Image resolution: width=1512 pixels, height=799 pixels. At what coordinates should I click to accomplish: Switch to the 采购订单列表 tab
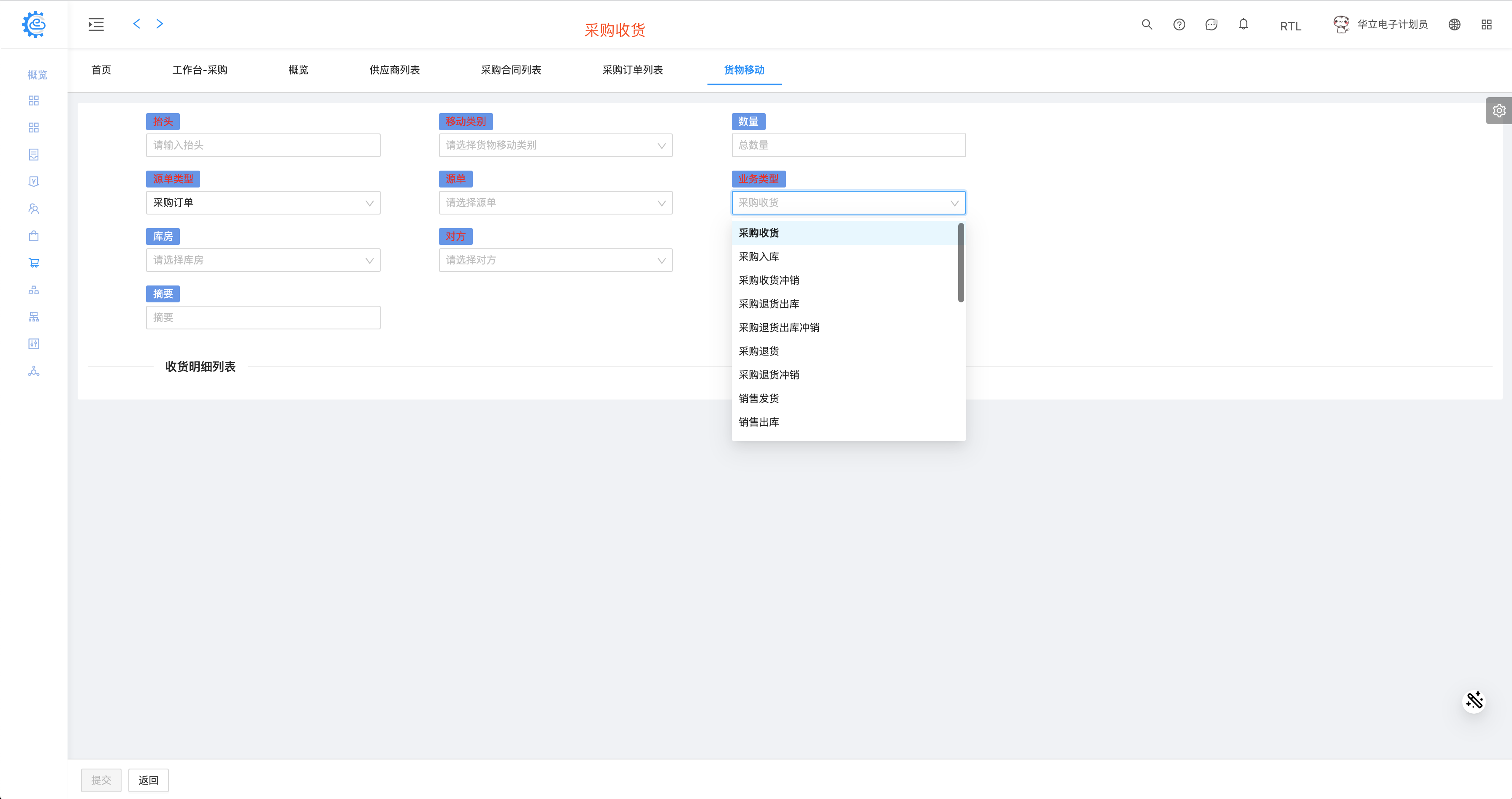click(x=632, y=70)
